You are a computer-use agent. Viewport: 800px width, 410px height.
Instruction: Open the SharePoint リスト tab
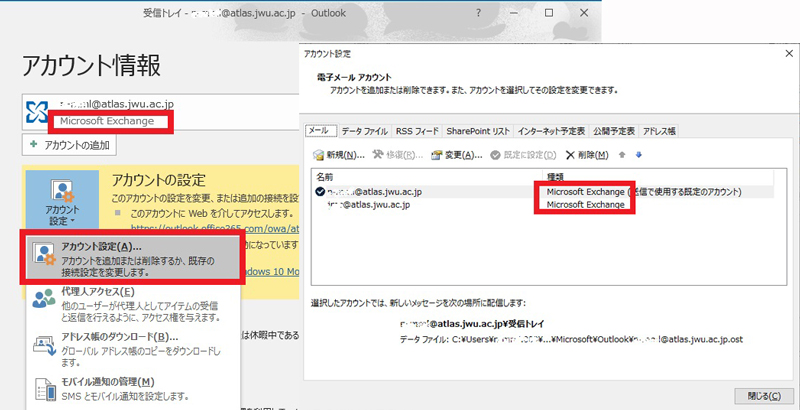pyautogui.click(x=478, y=131)
